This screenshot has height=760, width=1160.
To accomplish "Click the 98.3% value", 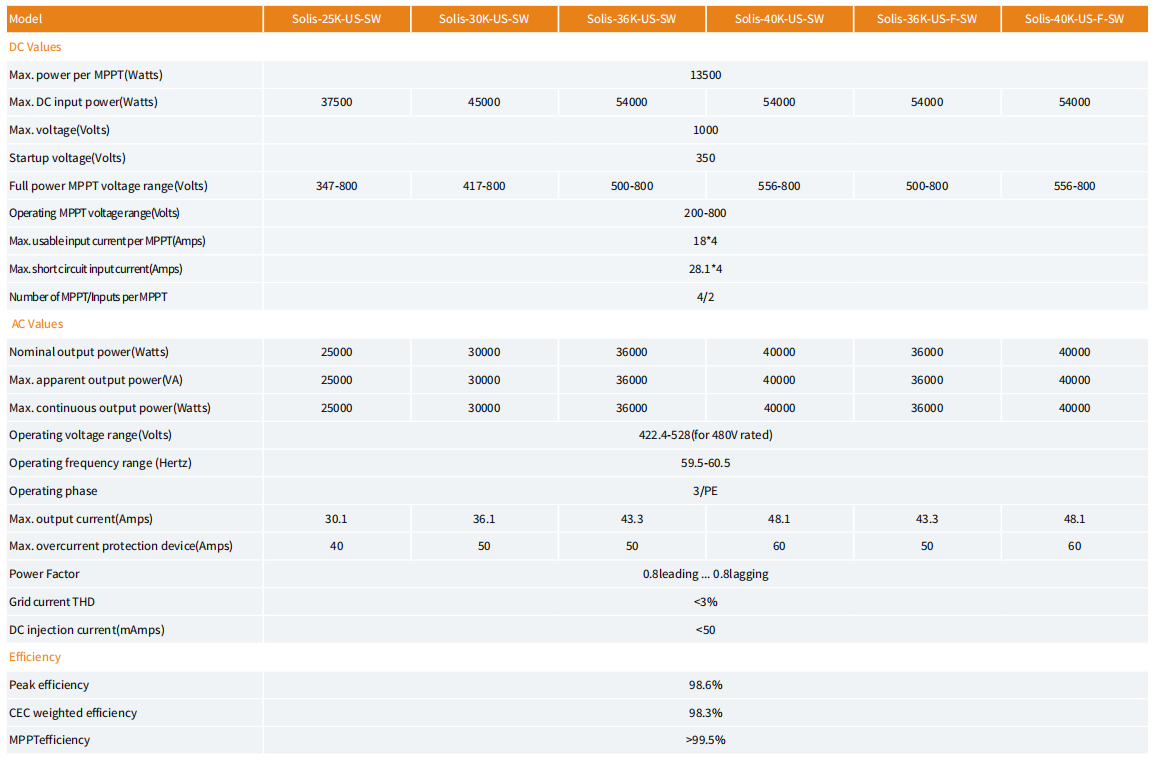I will [705, 713].
